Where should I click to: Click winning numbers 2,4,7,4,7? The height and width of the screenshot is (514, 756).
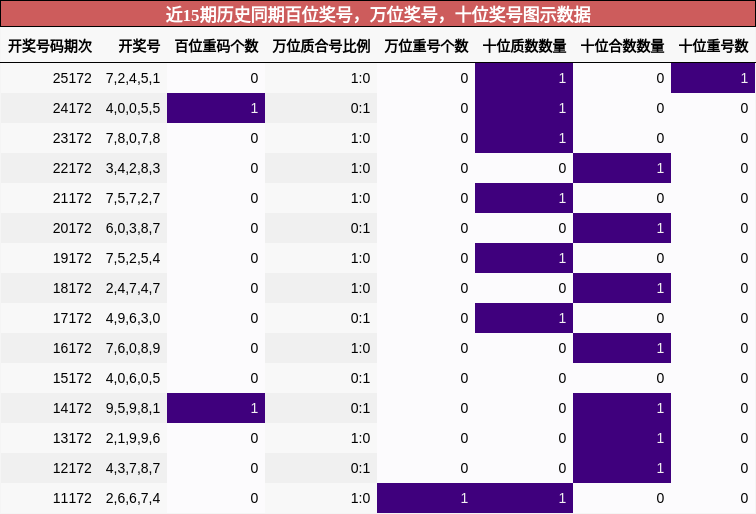pos(133,288)
